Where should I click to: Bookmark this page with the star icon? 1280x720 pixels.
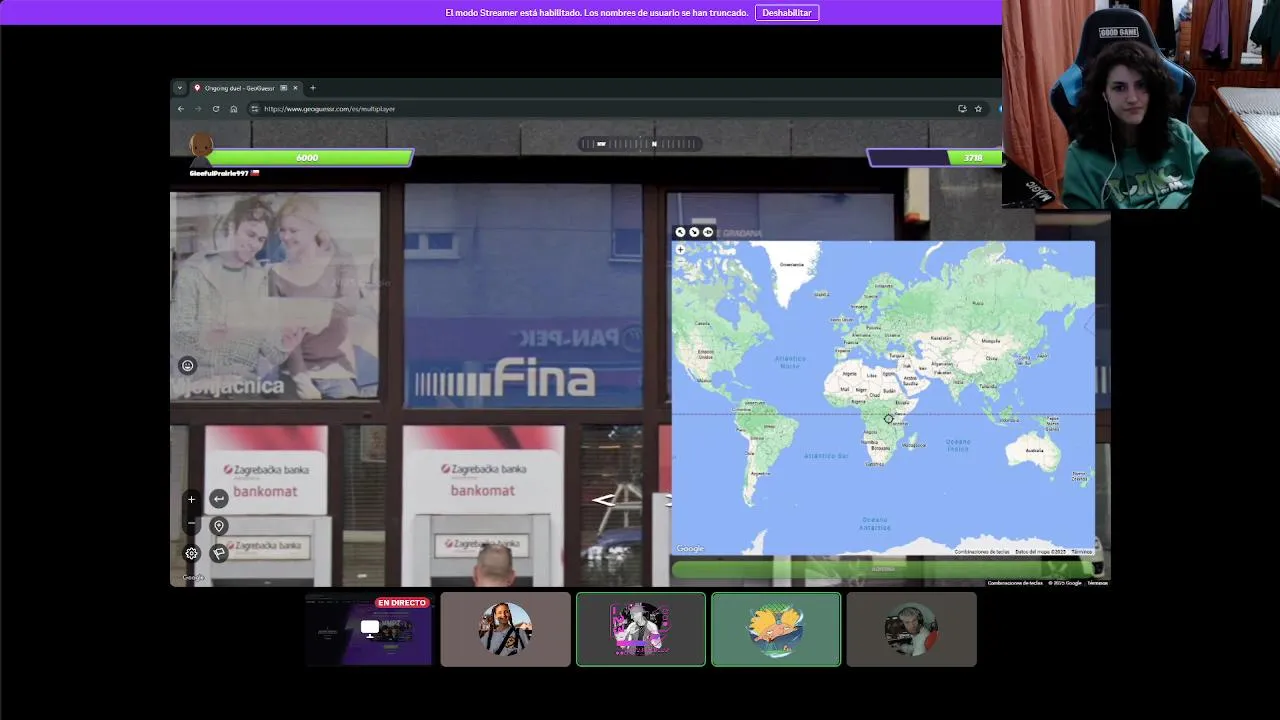[x=978, y=108]
